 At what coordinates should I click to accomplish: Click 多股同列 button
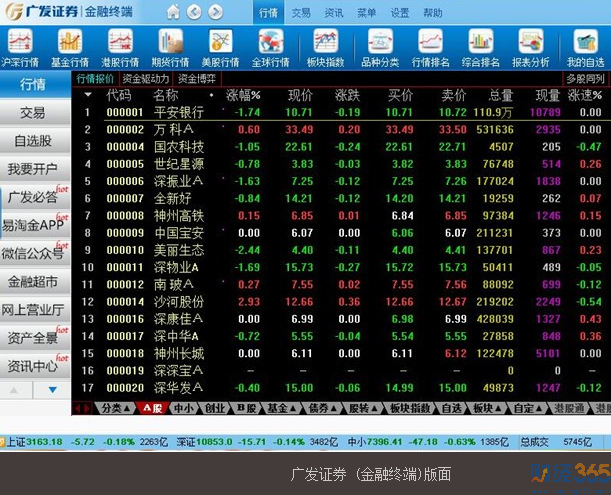coord(585,79)
